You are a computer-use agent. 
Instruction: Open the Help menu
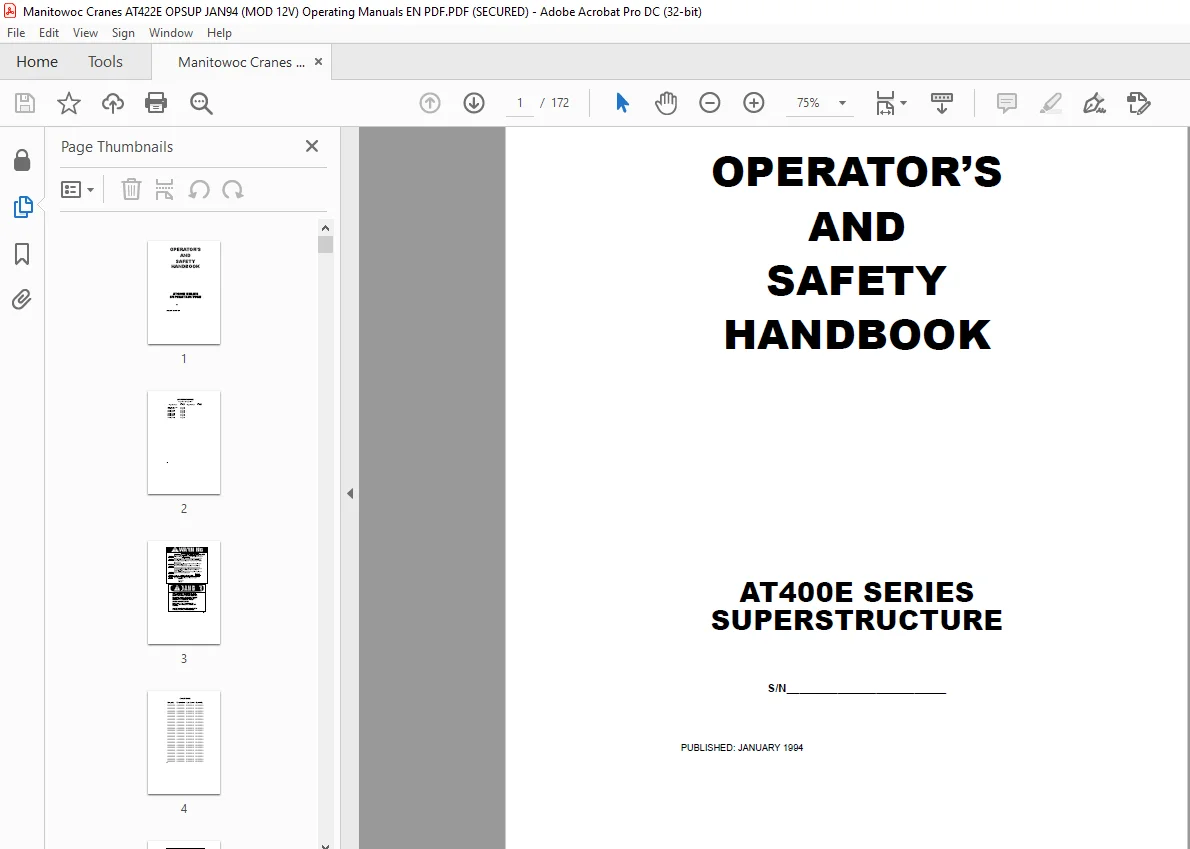[x=219, y=33]
